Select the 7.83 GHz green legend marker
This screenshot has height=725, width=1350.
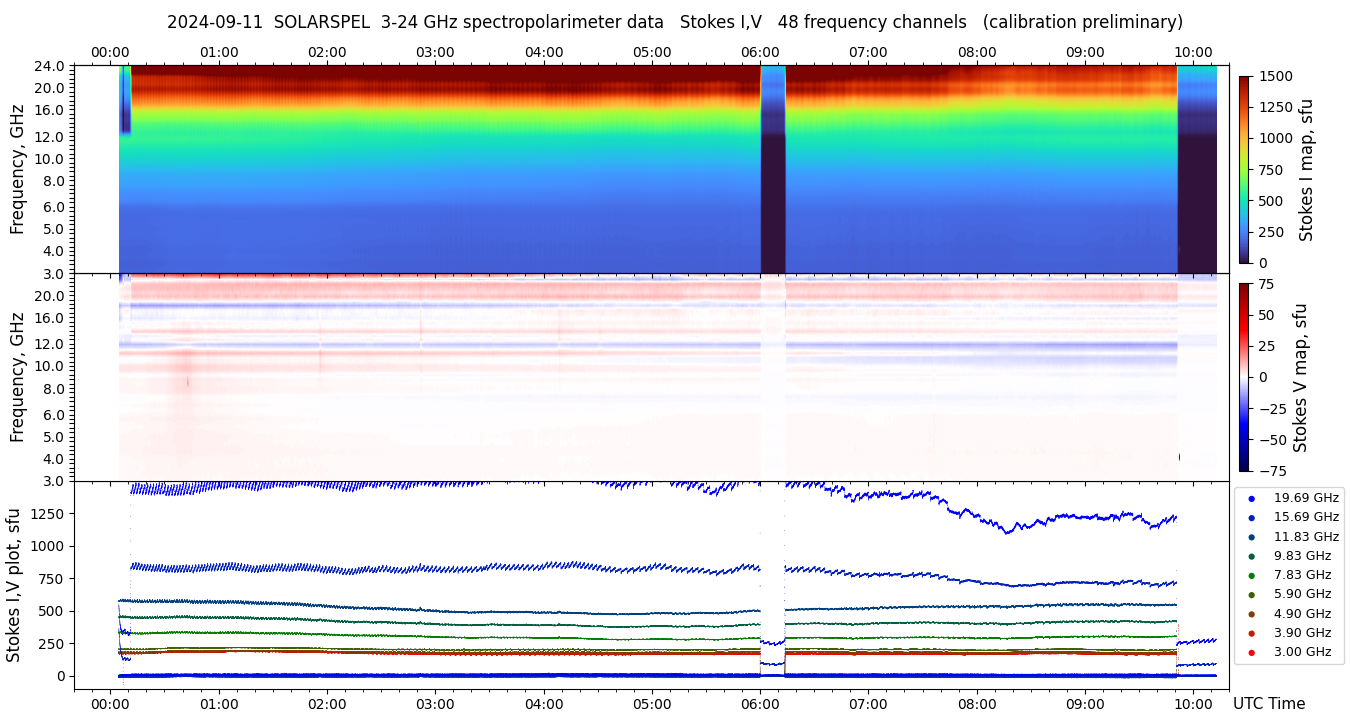[1251, 575]
